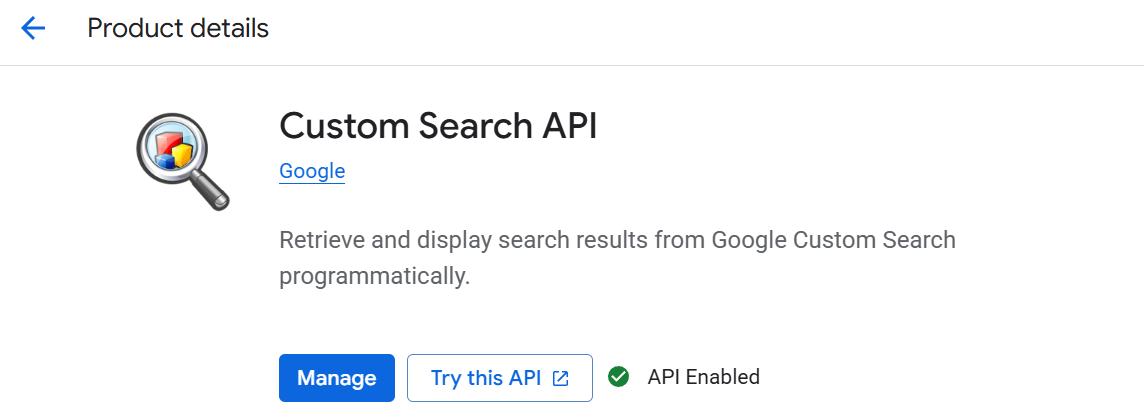Click the API Enabled status label
The height and width of the screenshot is (409, 1144).
[703, 377]
